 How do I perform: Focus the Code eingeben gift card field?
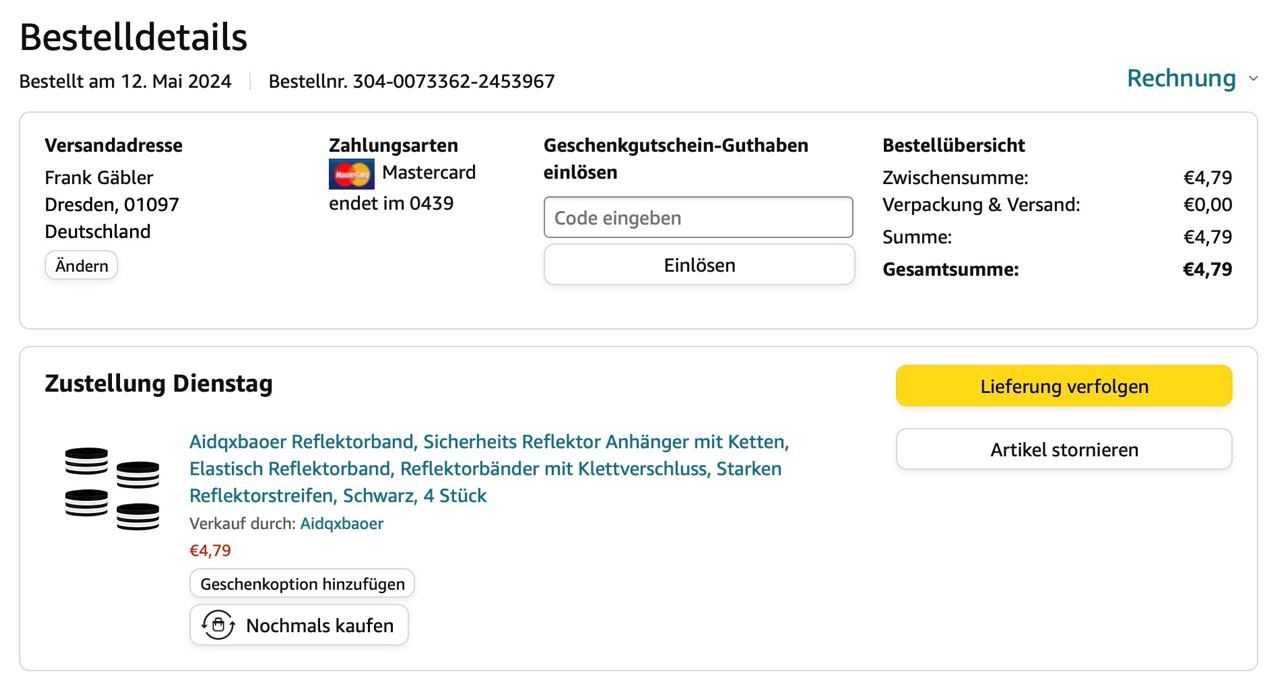(x=698, y=218)
